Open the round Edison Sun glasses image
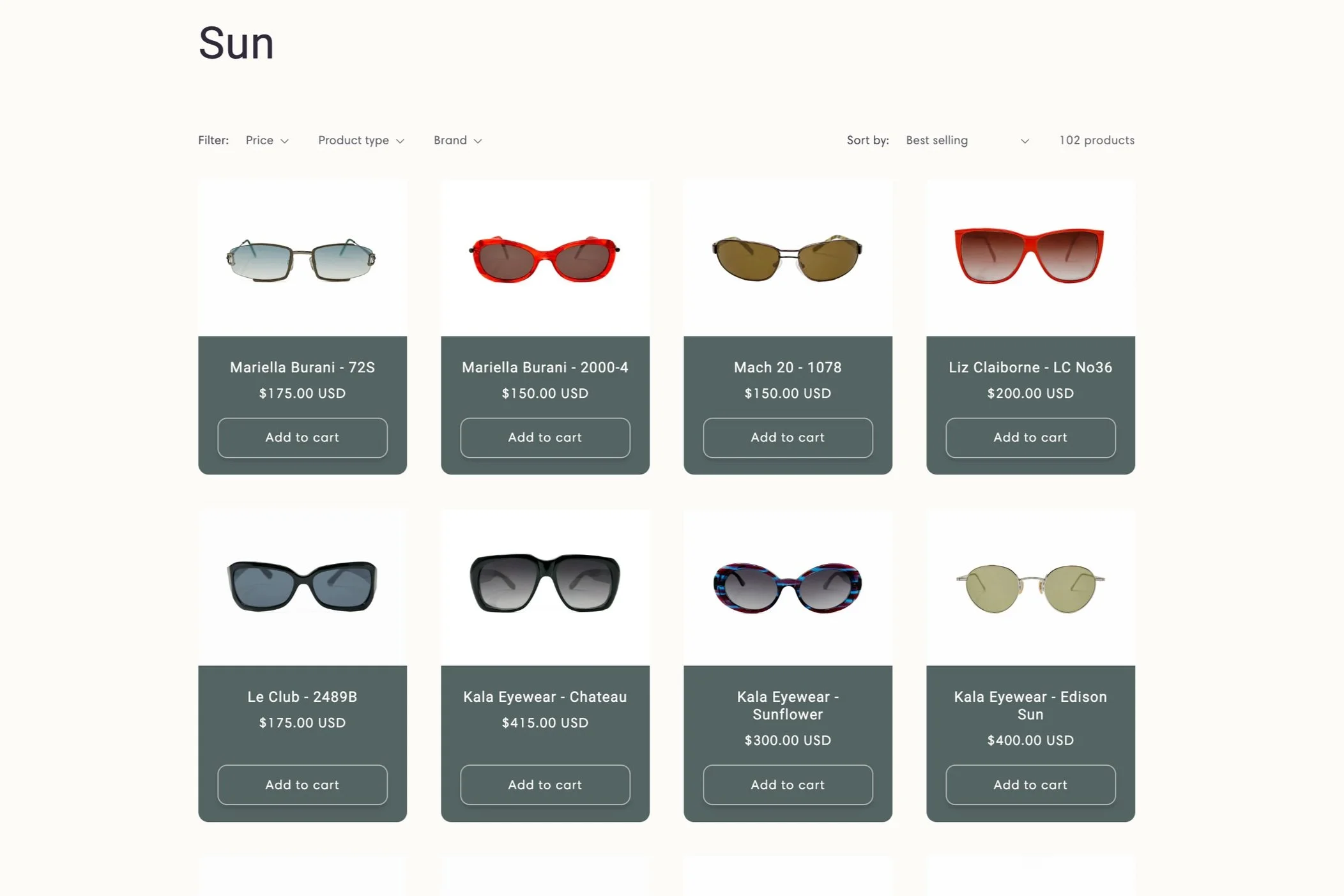Viewport: 1344px width, 896px height. (x=1030, y=588)
